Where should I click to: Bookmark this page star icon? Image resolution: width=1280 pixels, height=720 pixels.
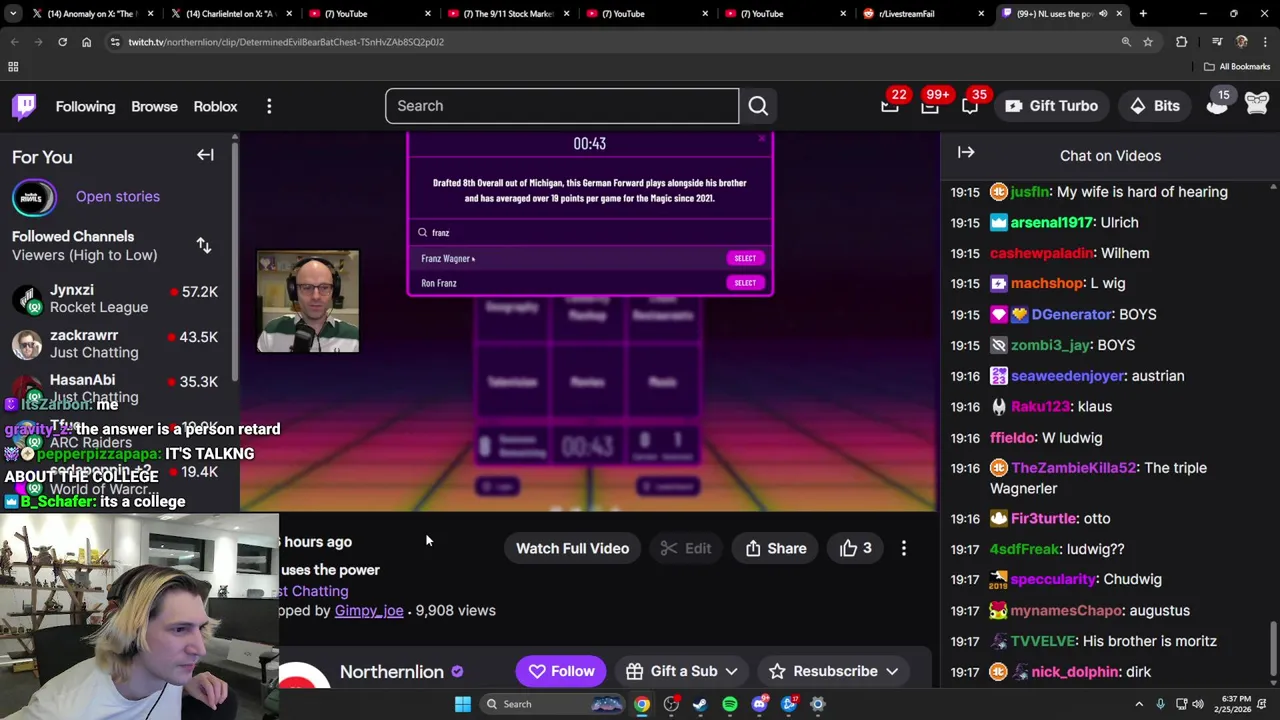pos(1148,42)
